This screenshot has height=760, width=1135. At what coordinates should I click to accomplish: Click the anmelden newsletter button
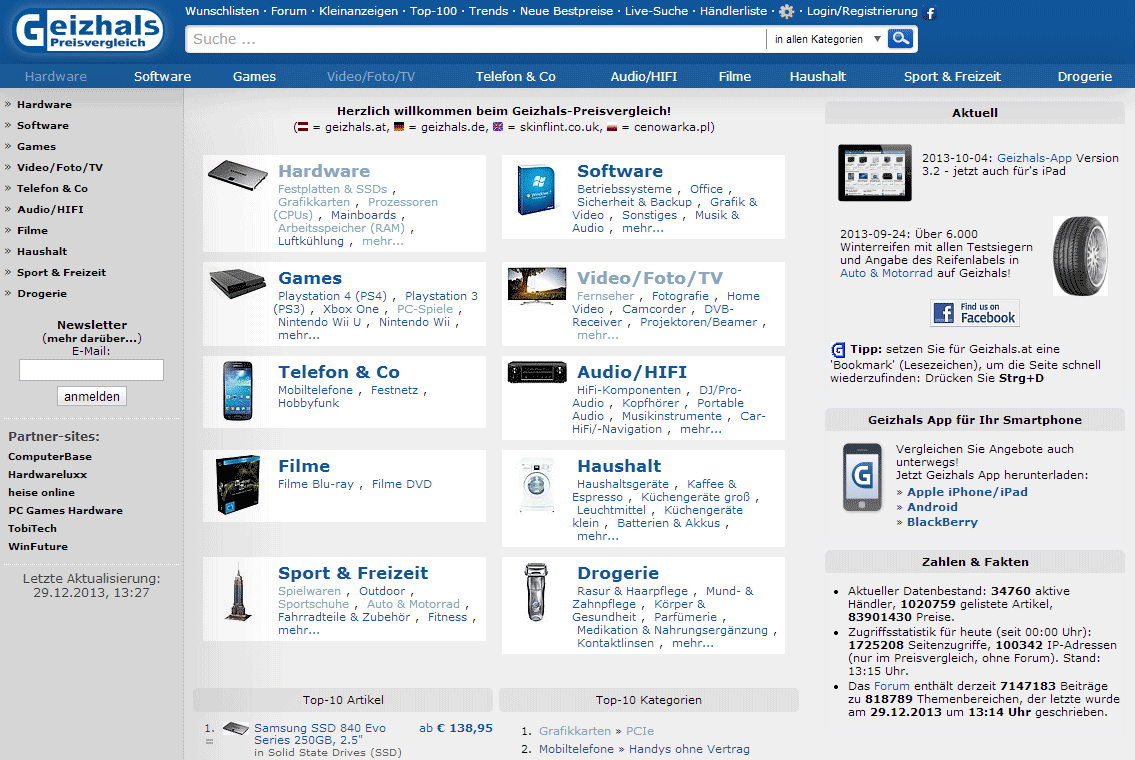click(x=92, y=396)
